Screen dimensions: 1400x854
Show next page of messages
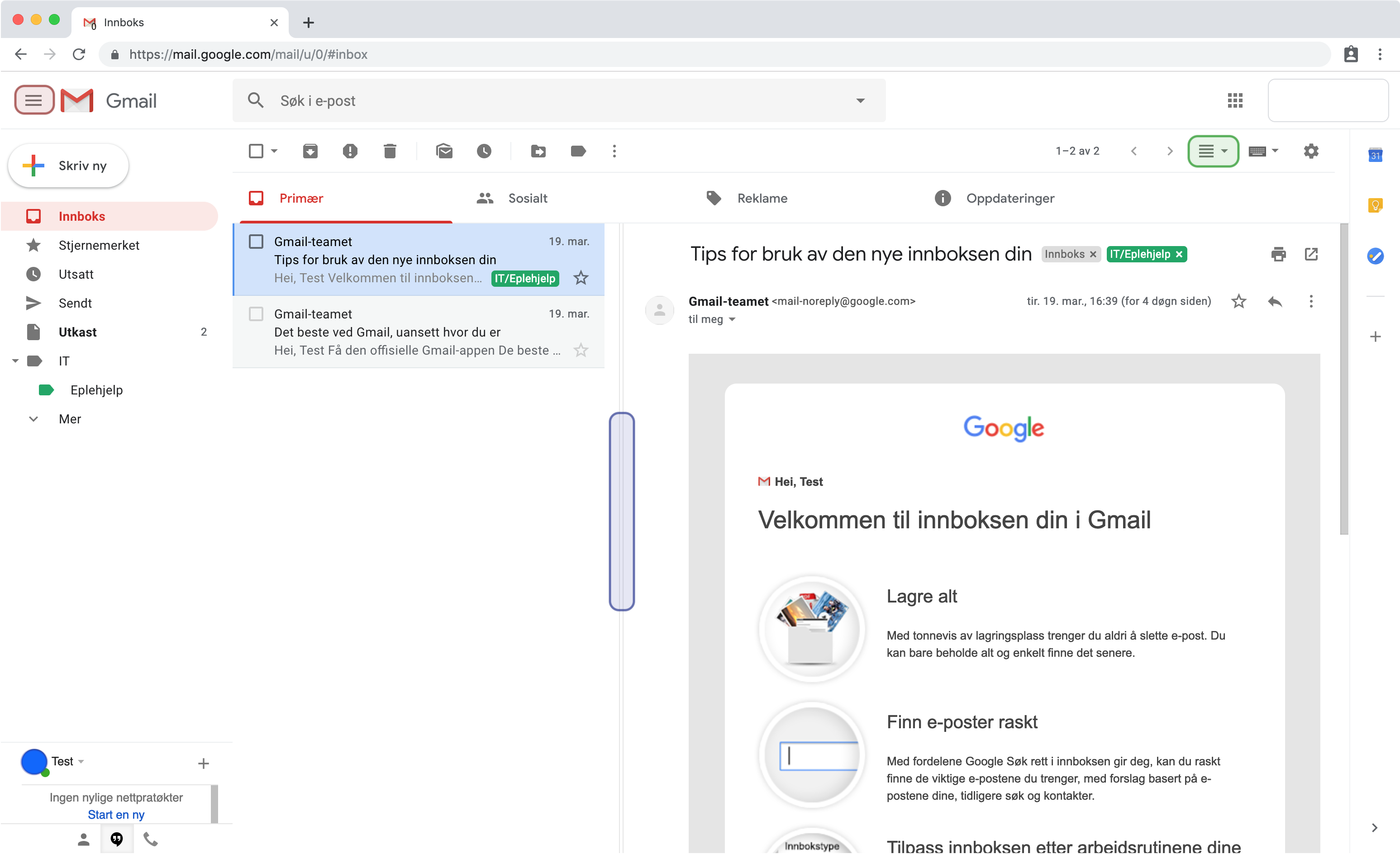1169,151
